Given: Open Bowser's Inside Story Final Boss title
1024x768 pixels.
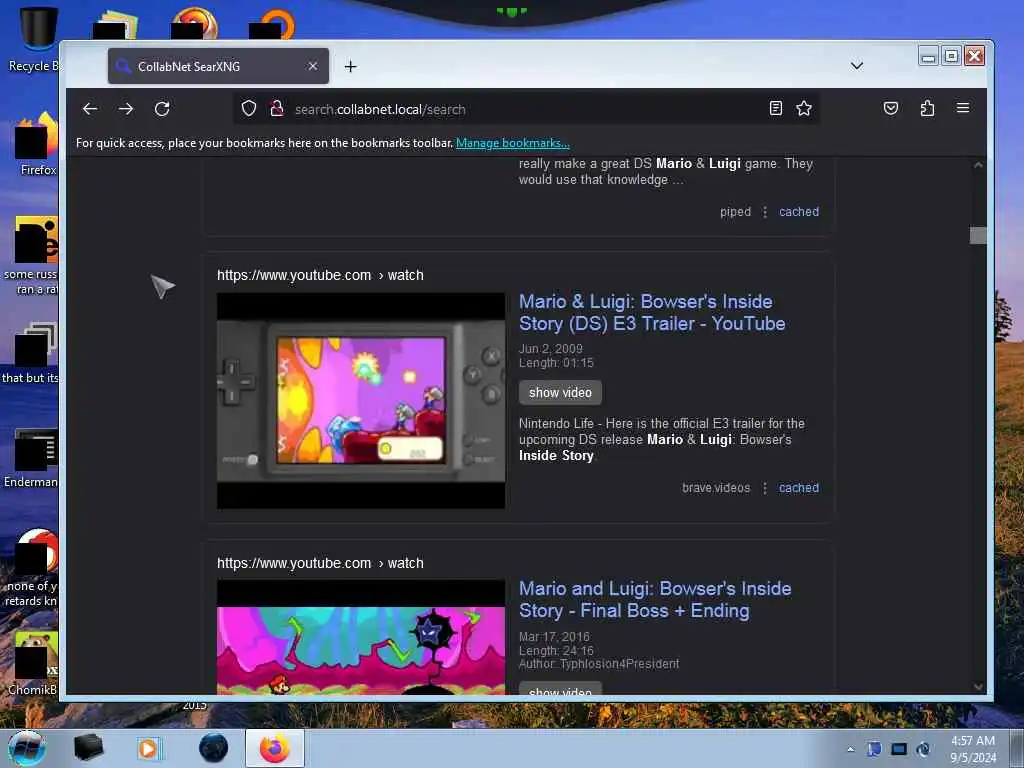Looking at the screenshot, I should coord(655,600).
